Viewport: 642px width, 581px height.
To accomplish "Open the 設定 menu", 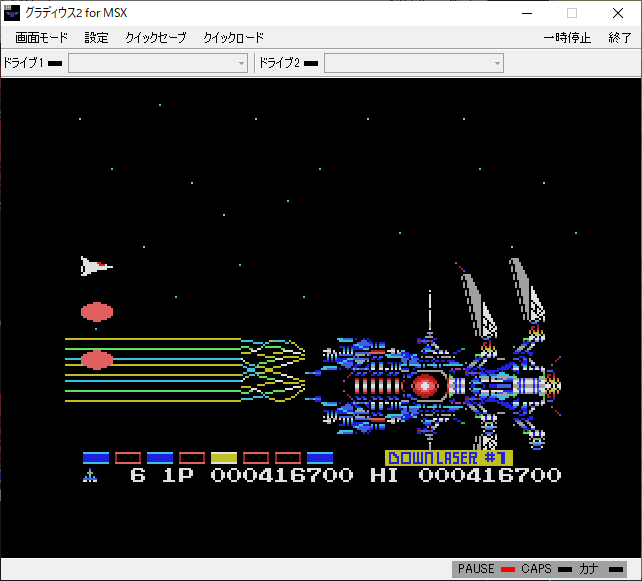I will (x=96, y=38).
